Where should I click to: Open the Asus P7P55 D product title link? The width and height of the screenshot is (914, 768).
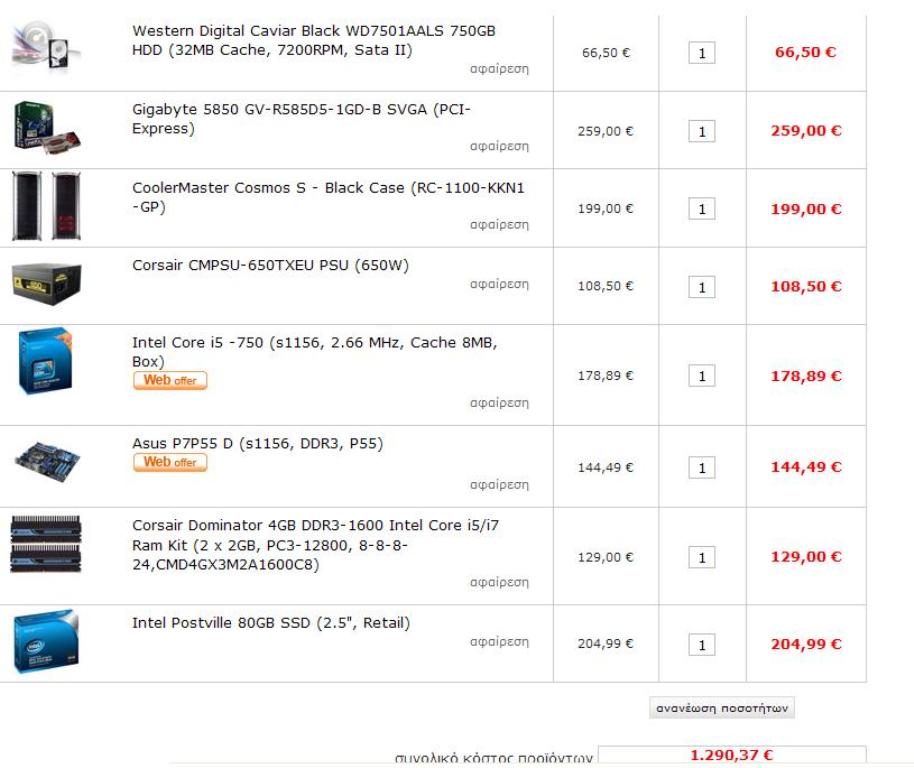click(x=258, y=443)
